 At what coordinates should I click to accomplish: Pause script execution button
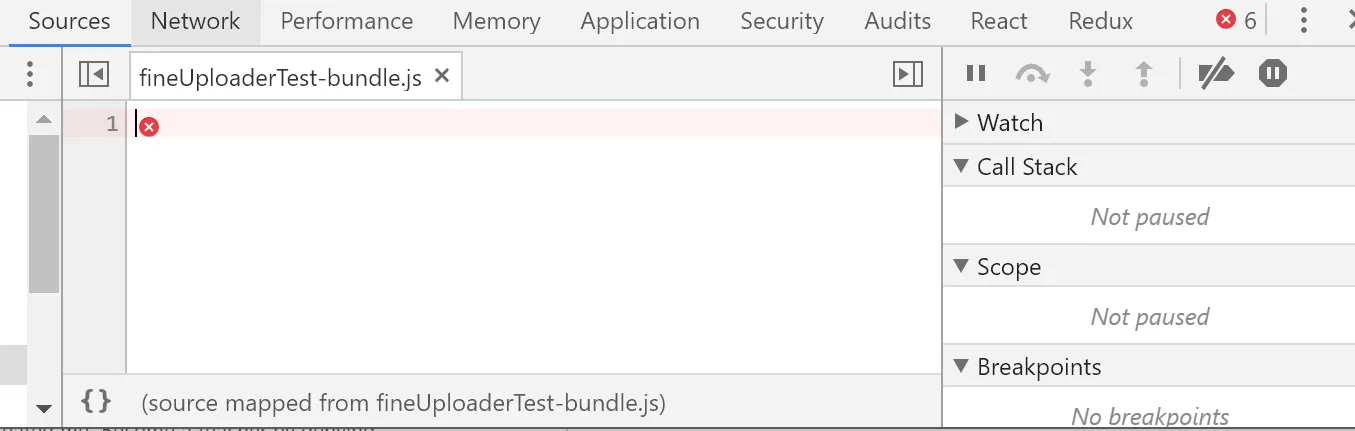[x=976, y=73]
